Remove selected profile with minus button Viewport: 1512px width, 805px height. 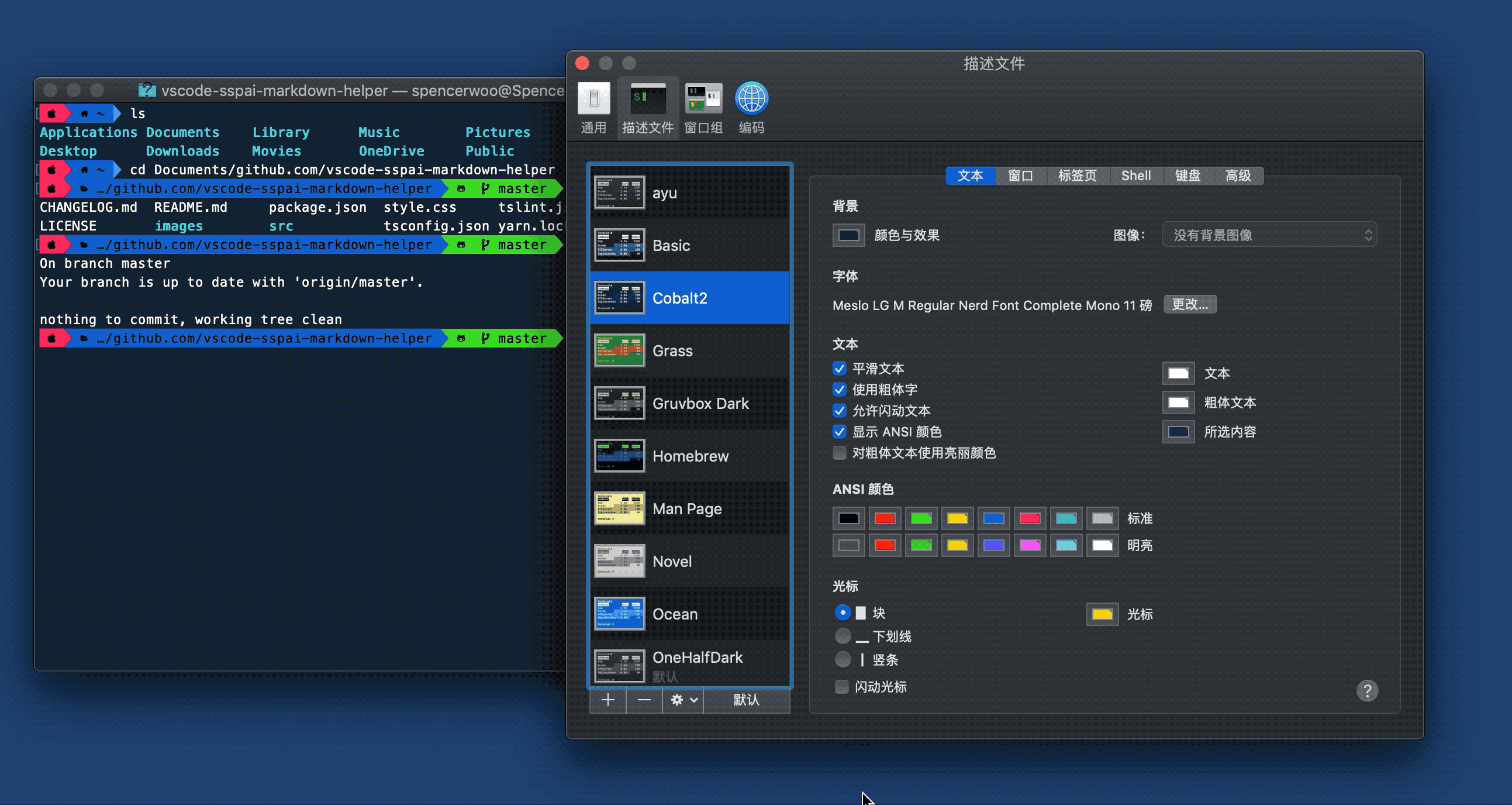click(644, 700)
